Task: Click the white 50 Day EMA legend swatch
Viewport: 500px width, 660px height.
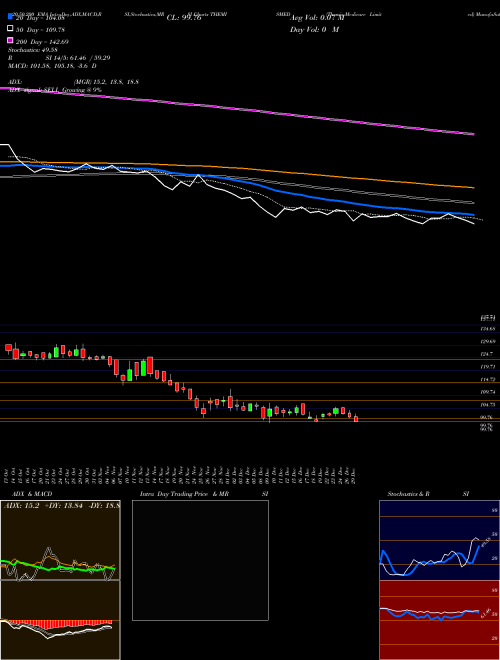Action: (10, 29)
